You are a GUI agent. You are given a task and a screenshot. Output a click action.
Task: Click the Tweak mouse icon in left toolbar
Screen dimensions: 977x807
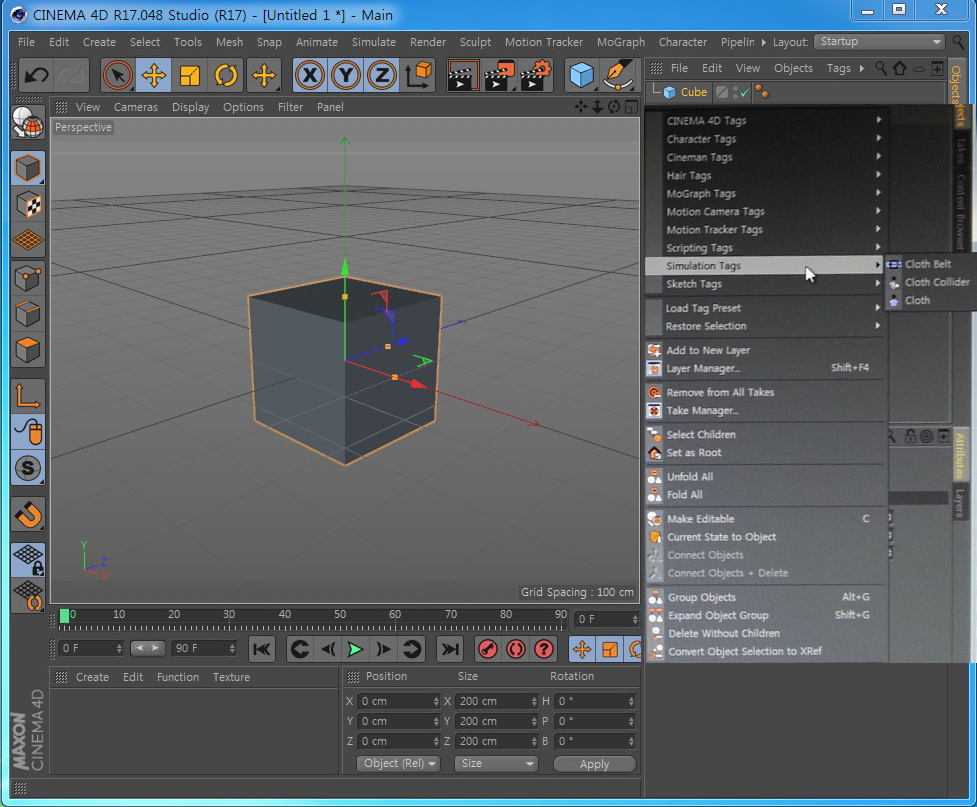(27, 431)
